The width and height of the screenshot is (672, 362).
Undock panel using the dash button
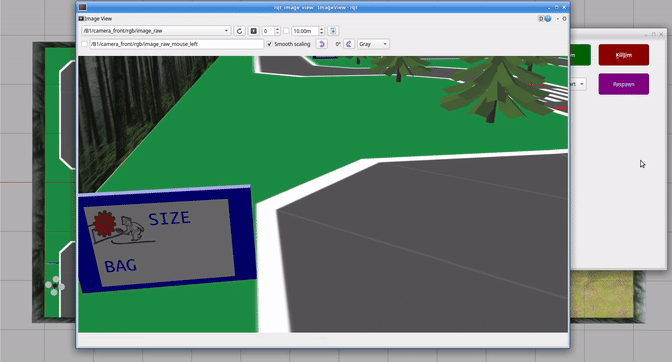[x=558, y=19]
